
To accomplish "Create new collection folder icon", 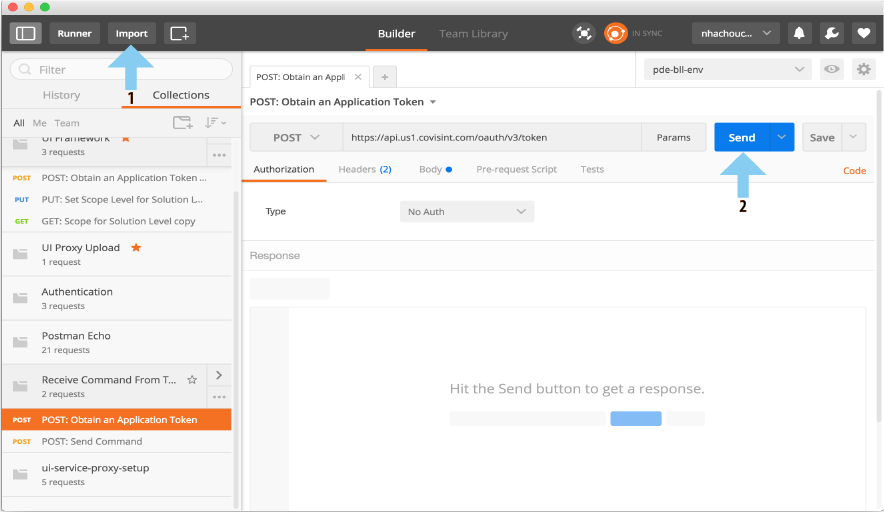I will tap(182, 123).
